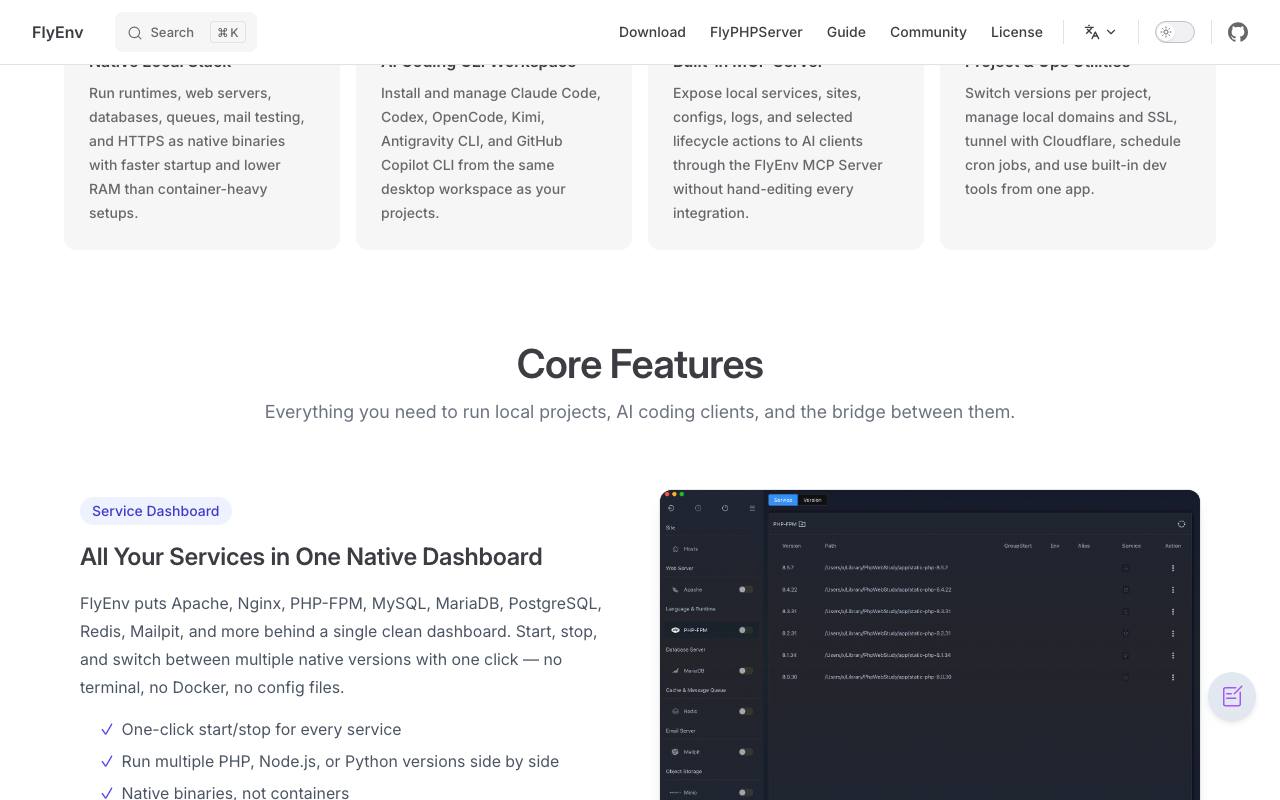
Task: Click the MariaDB icon in sidebar
Action: point(676,671)
